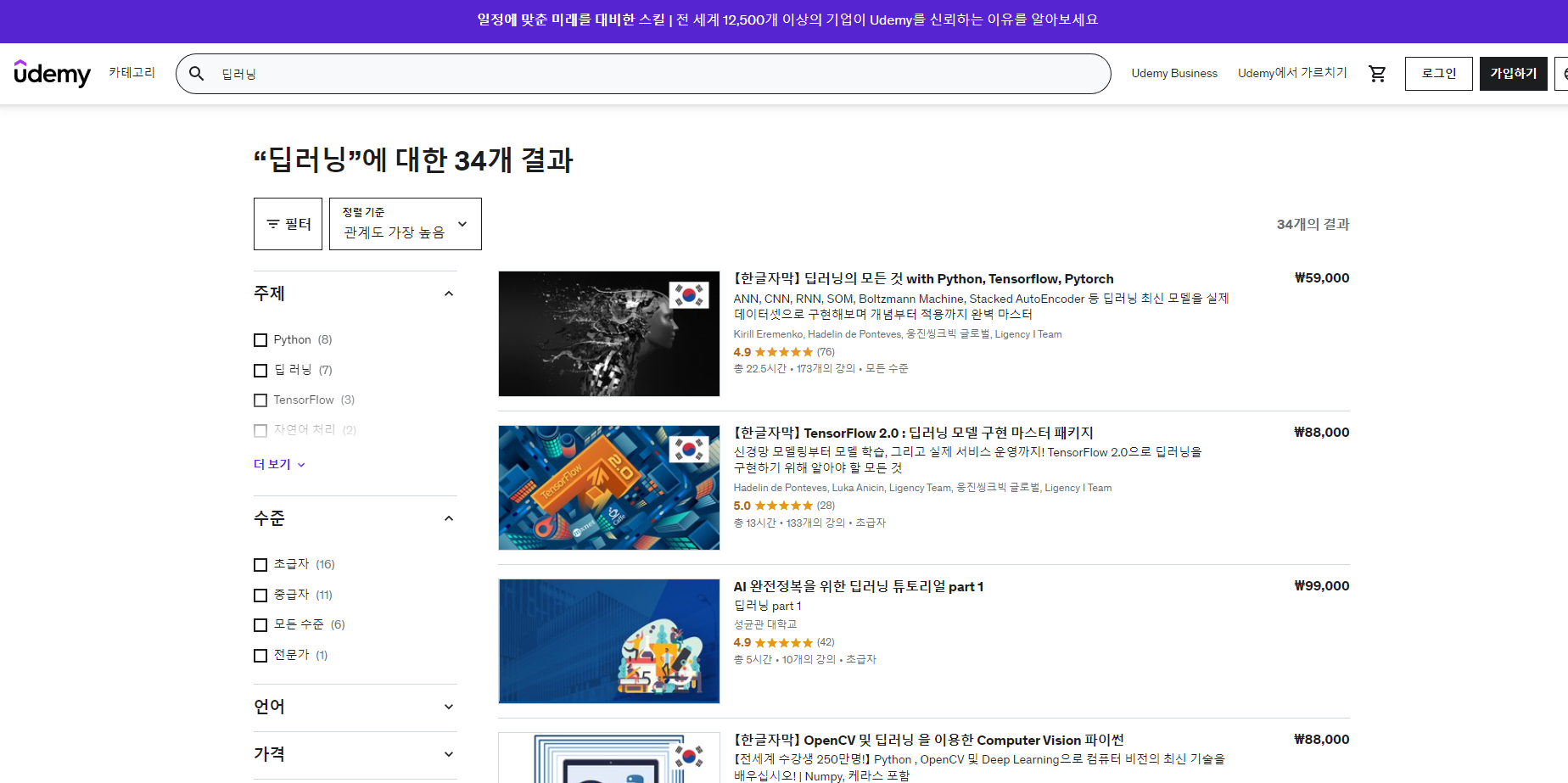Click the filter lines icon
The width and height of the screenshot is (1568, 783).
(x=273, y=224)
